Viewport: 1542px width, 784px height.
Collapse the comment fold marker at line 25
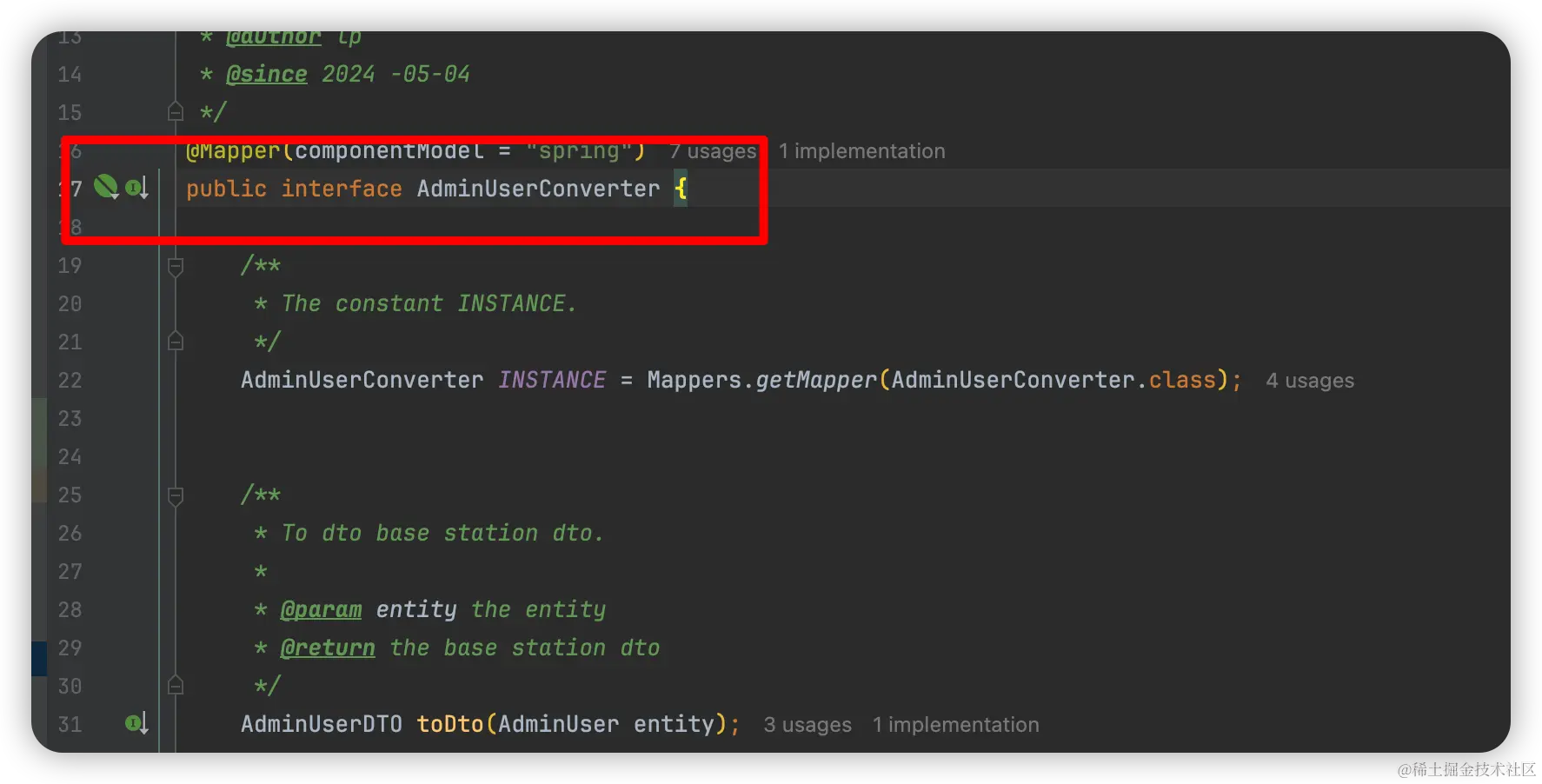click(x=176, y=495)
